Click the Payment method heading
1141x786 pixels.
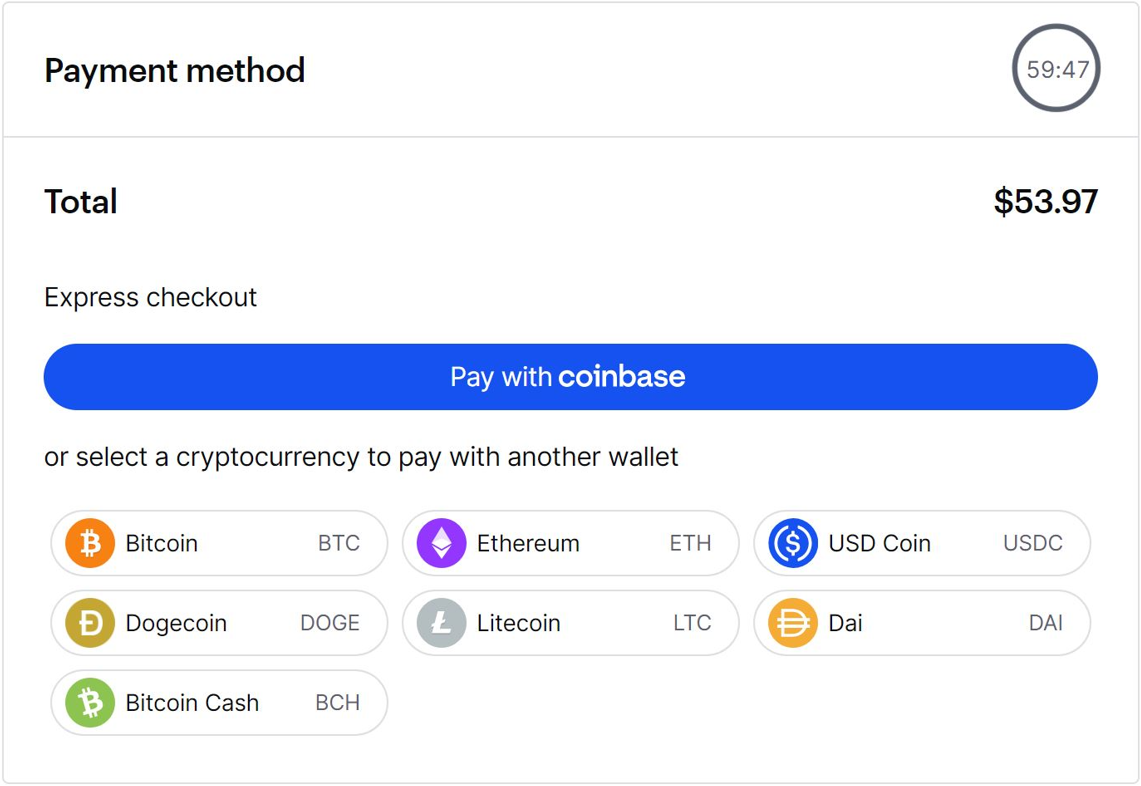point(175,71)
